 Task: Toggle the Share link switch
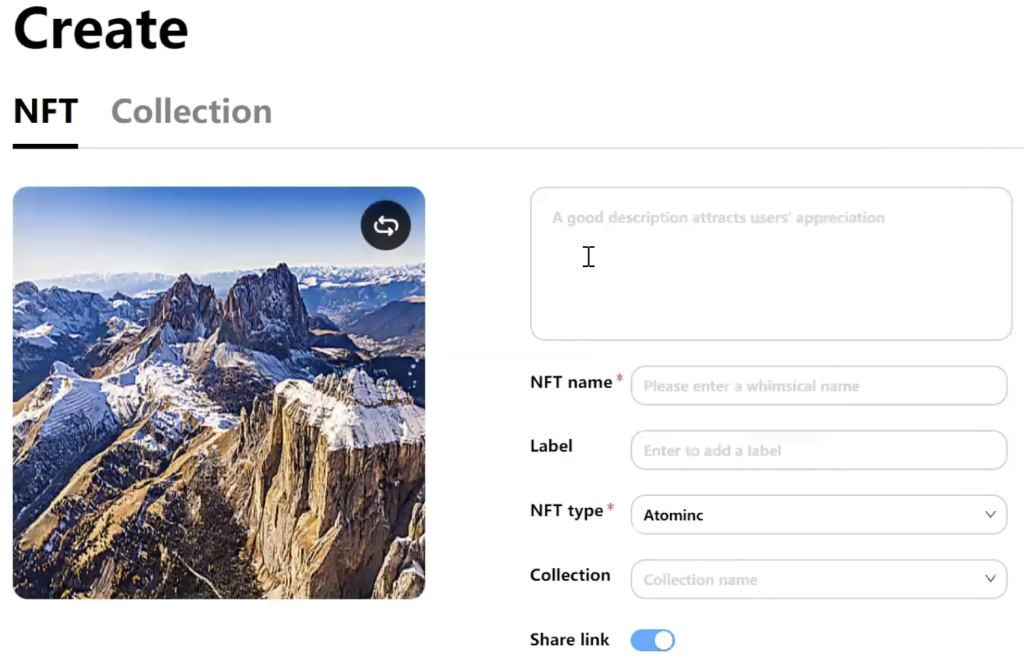click(x=652, y=640)
